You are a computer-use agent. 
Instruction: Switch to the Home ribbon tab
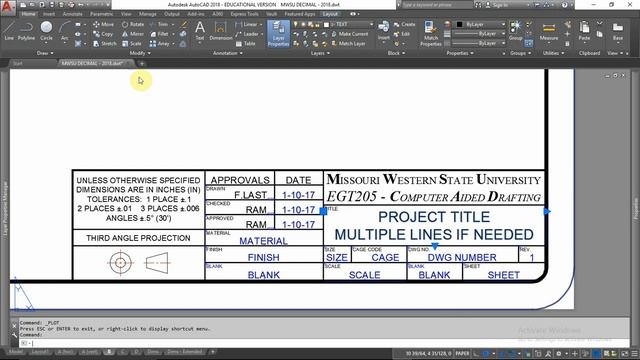(29, 14)
